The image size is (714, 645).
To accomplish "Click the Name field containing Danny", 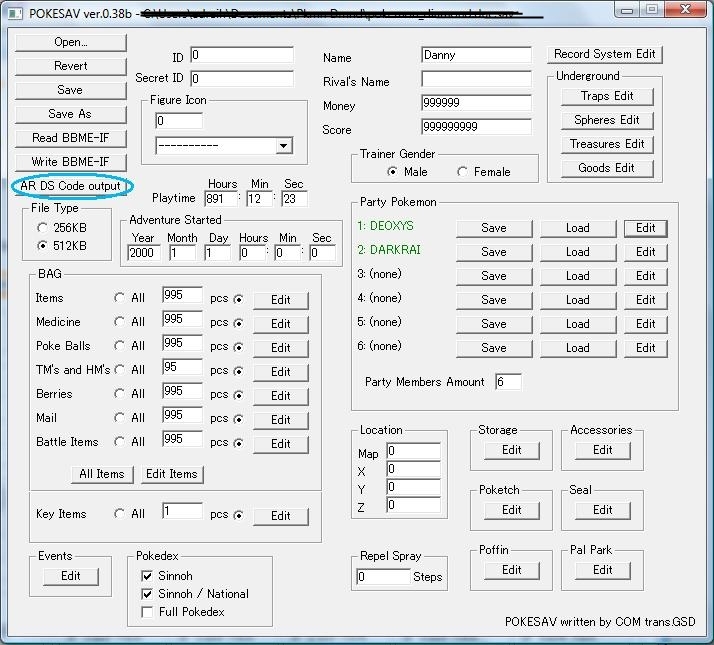I will (x=476, y=55).
